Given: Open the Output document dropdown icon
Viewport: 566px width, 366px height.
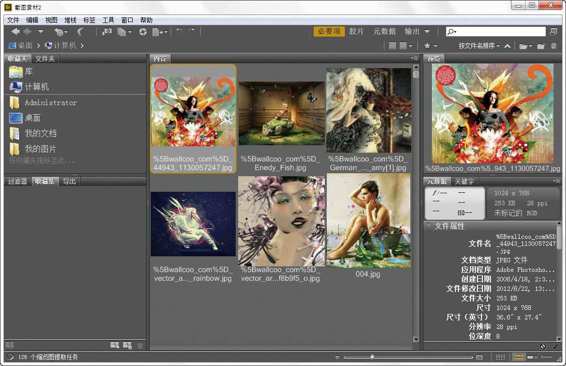Looking at the screenshot, I should [159, 32].
